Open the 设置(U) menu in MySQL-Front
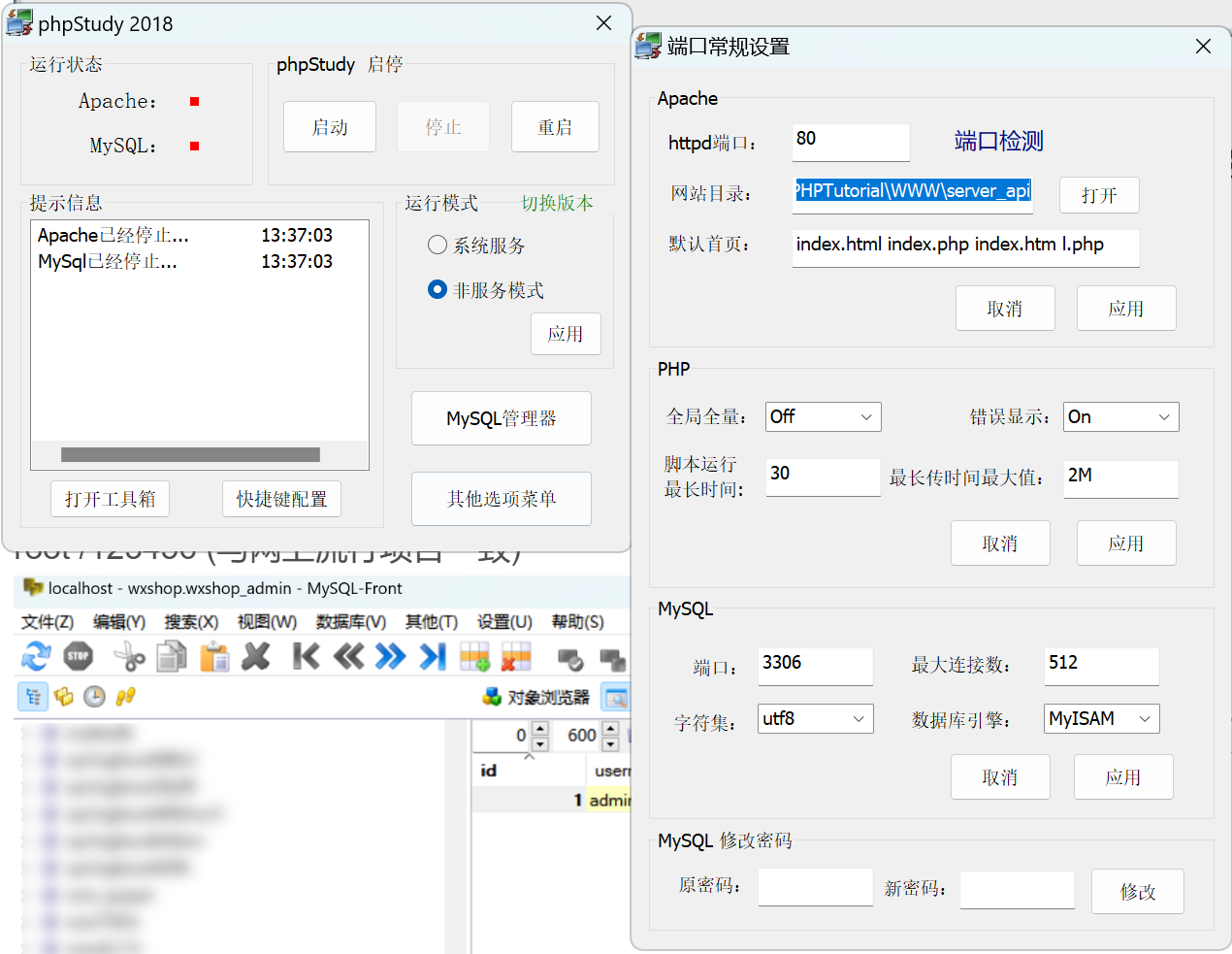 coord(503,622)
